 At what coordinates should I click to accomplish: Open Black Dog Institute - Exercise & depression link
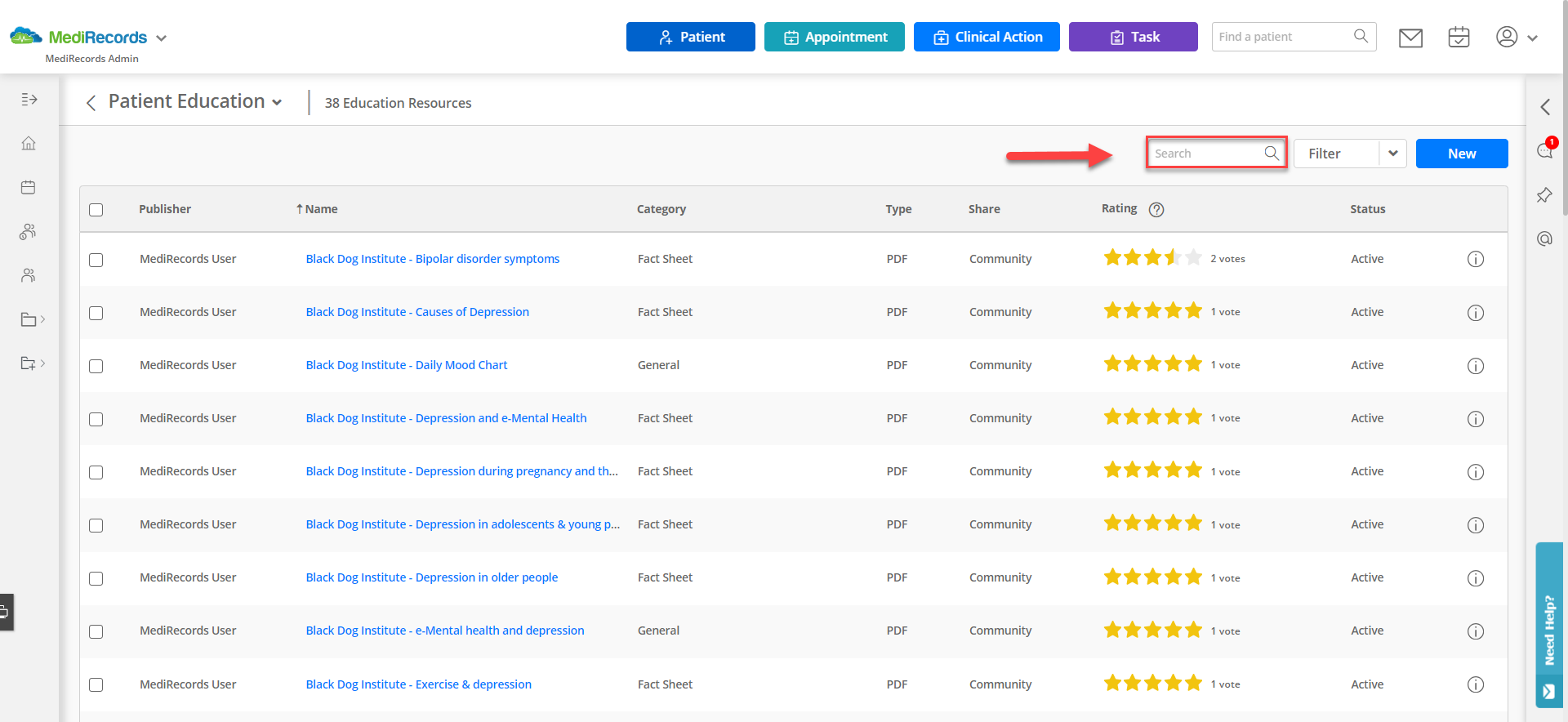pyautogui.click(x=419, y=684)
